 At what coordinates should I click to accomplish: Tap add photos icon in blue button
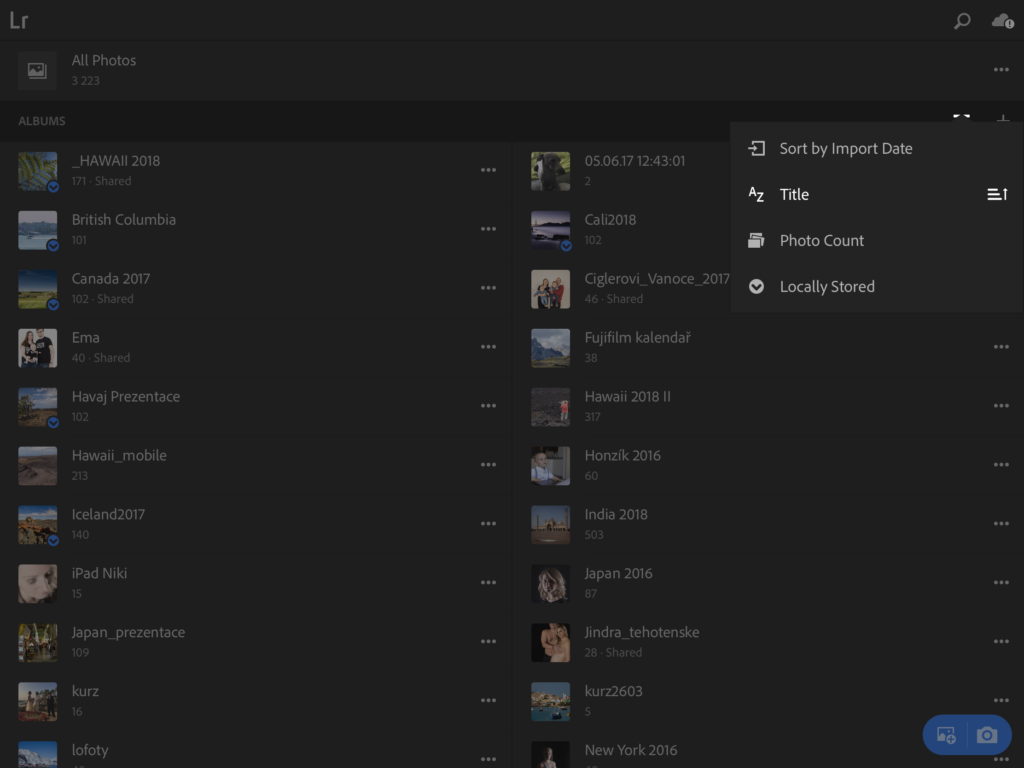coord(945,735)
